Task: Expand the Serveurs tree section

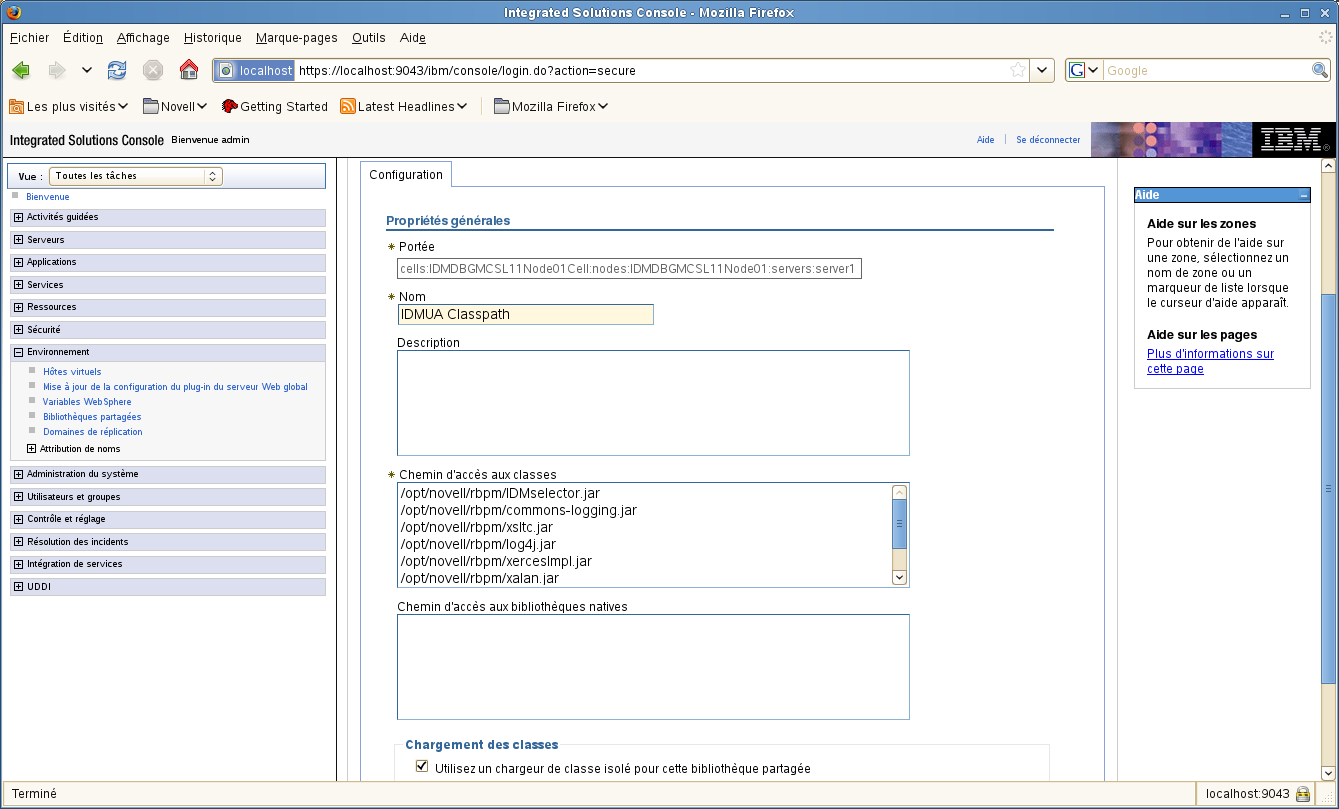Action: (x=19, y=240)
